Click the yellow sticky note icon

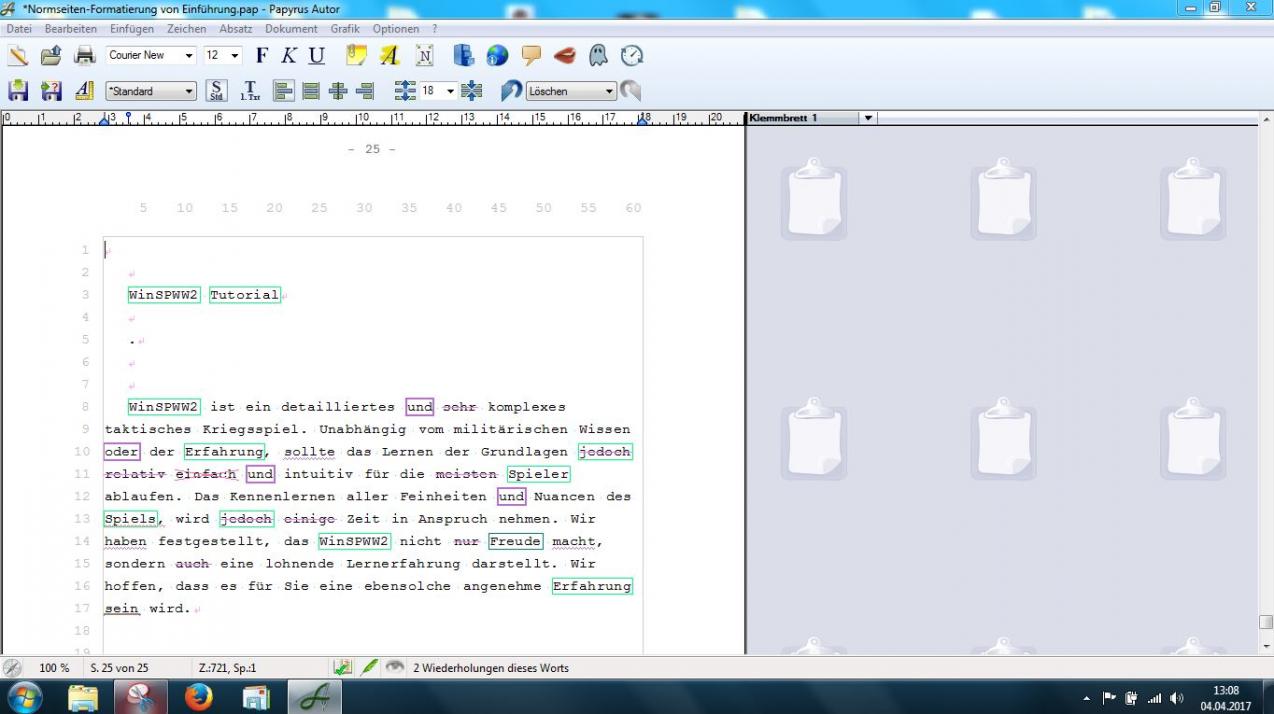pyautogui.click(x=356, y=56)
